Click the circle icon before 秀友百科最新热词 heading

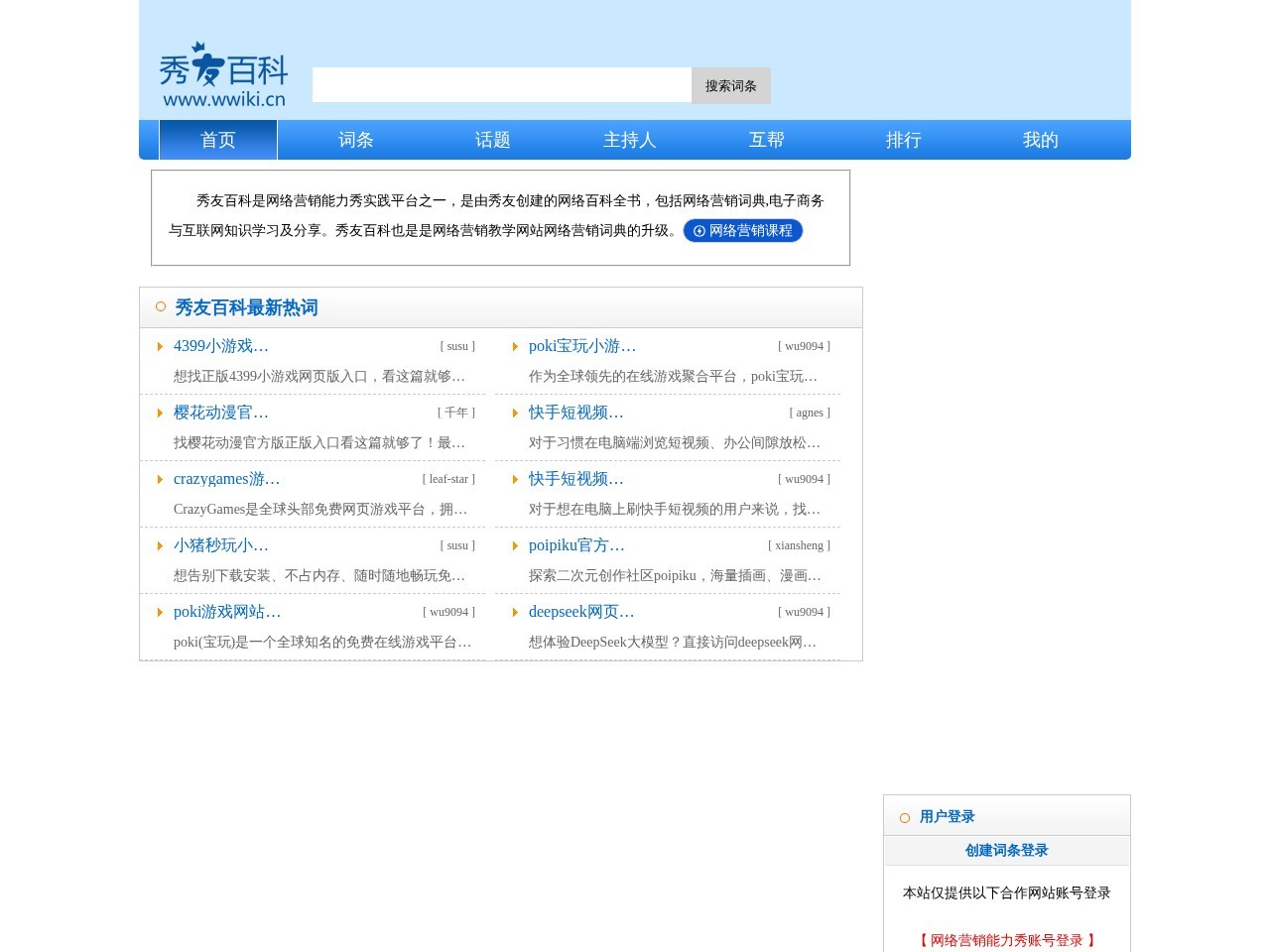160,306
